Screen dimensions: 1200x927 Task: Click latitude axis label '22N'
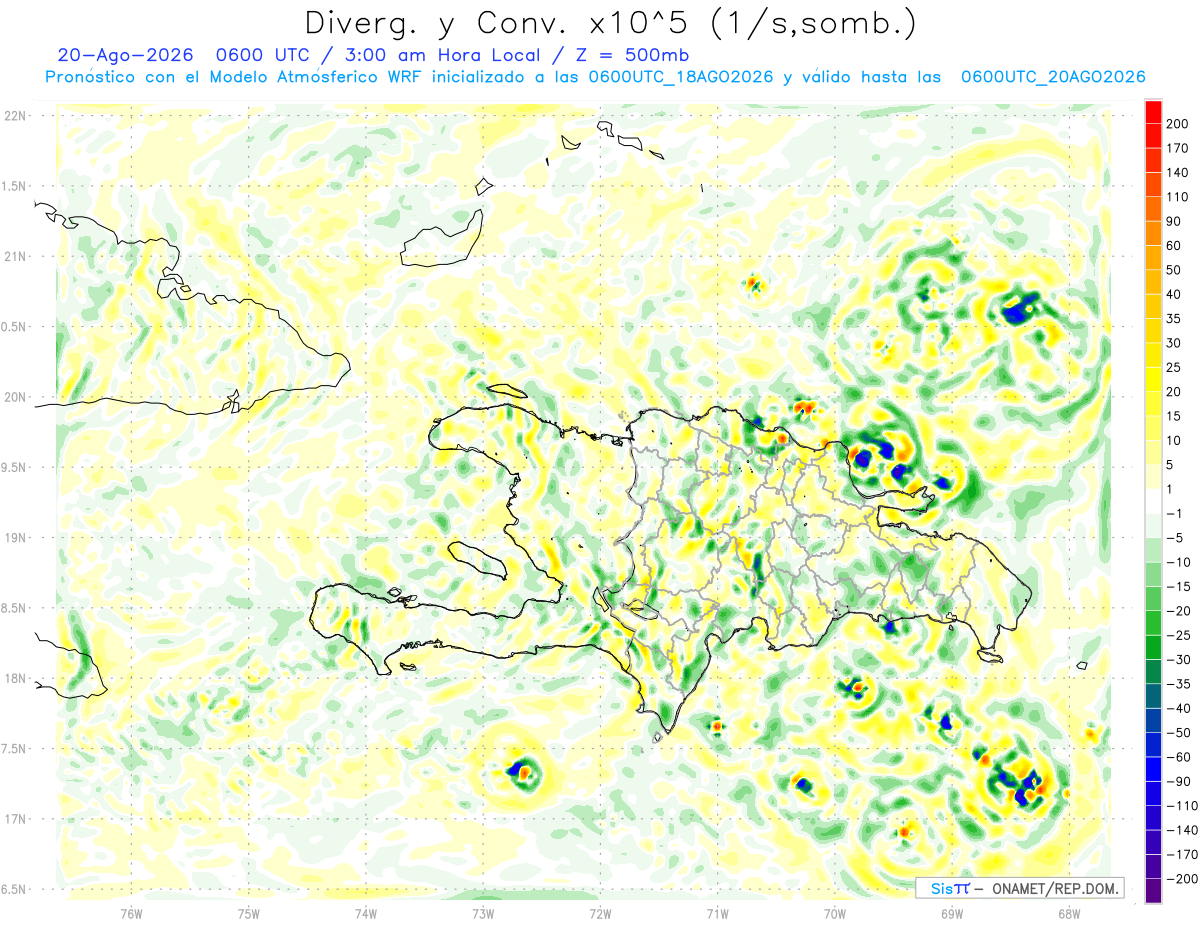pyautogui.click(x=14, y=116)
